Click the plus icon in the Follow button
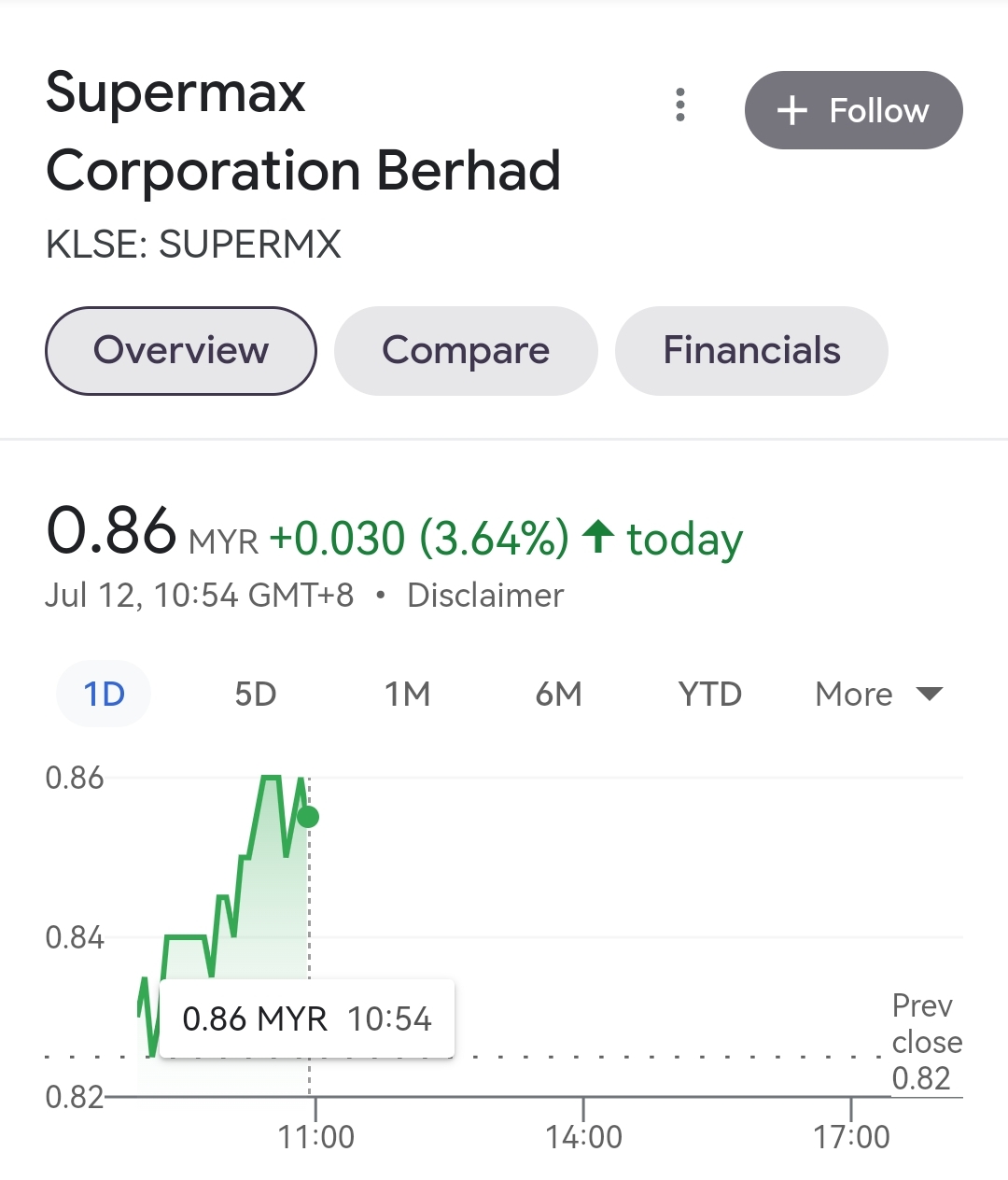This screenshot has height=1180, width=1008. point(791,111)
